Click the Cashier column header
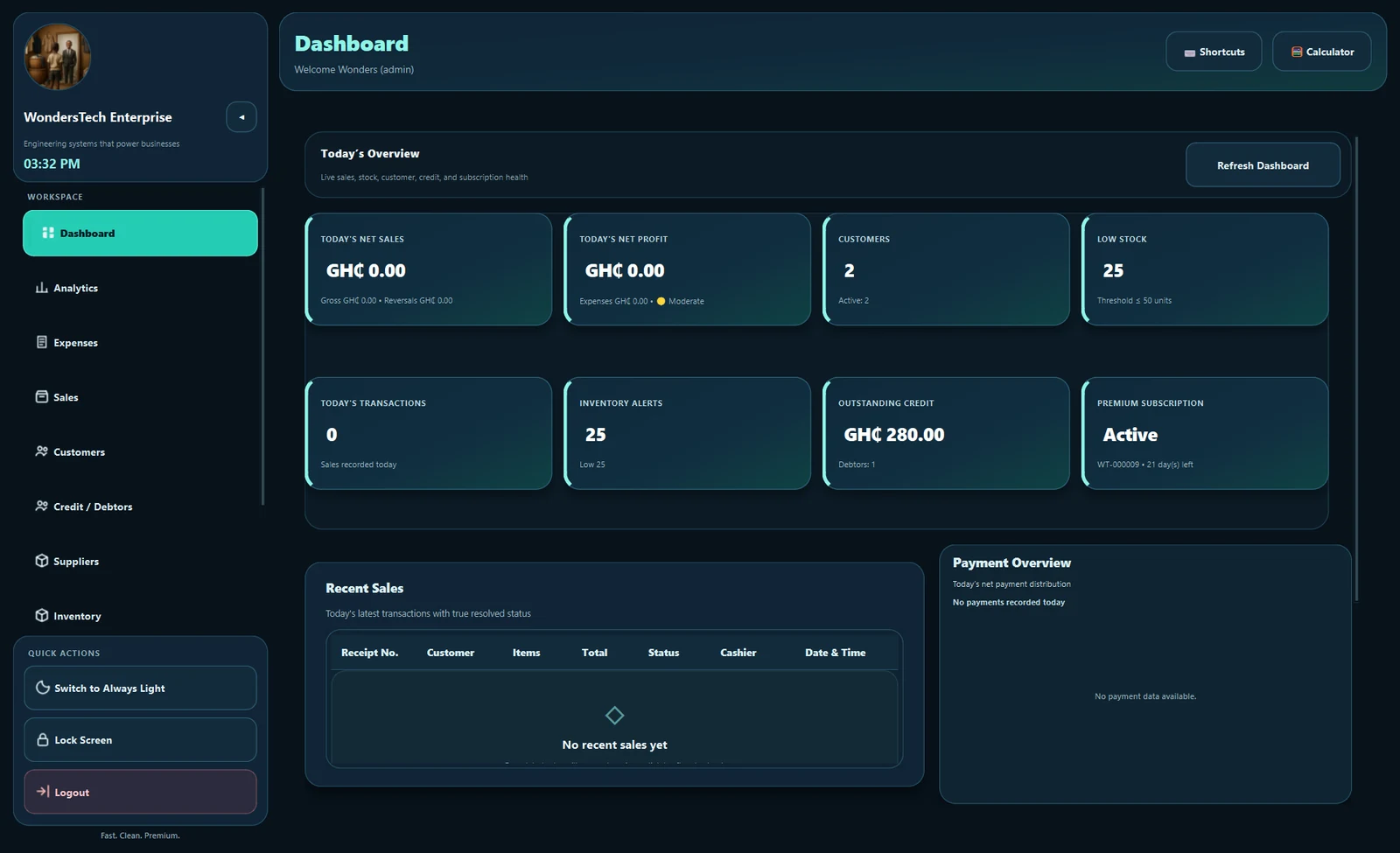Image resolution: width=1400 pixels, height=853 pixels. [738, 653]
